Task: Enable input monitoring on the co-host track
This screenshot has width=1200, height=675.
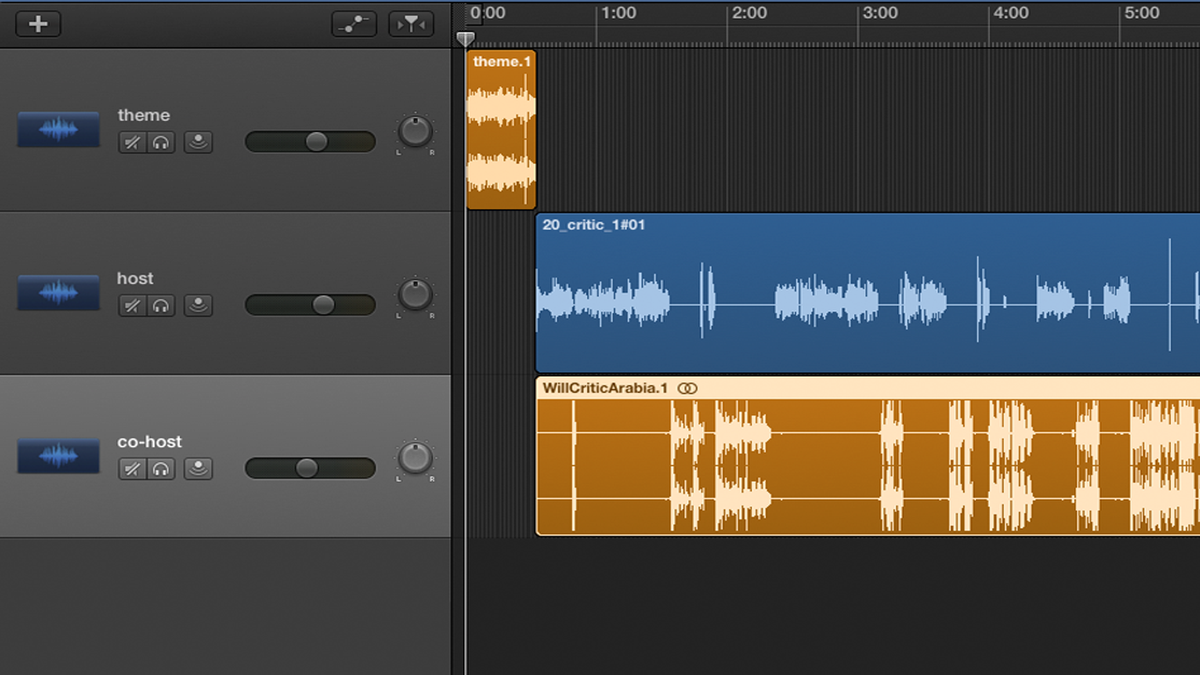Action: point(198,468)
